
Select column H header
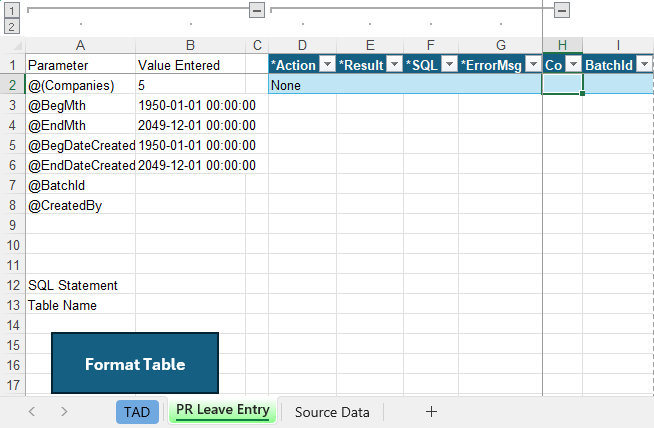coord(562,45)
